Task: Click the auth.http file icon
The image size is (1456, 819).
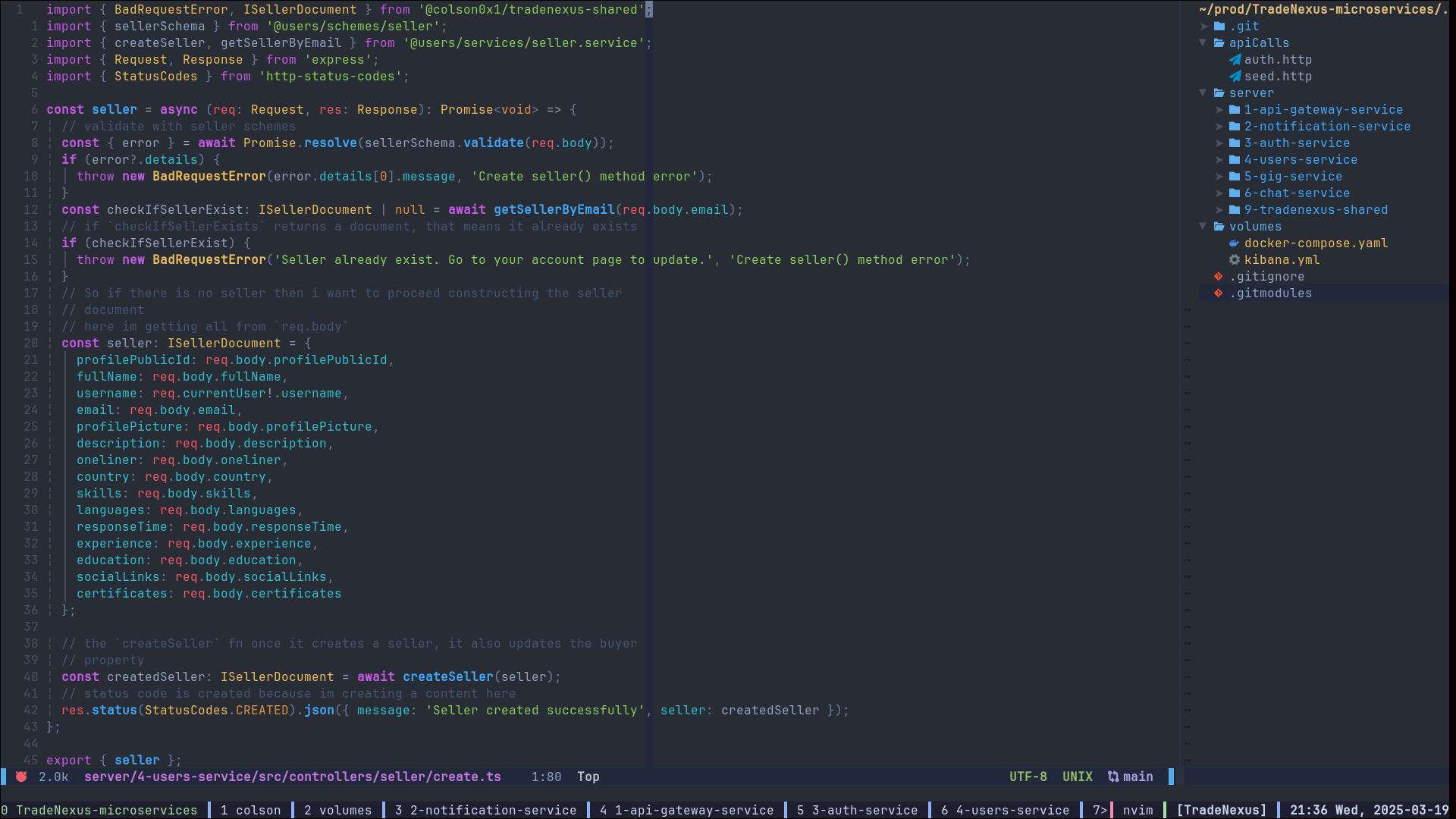Action: [1235, 60]
